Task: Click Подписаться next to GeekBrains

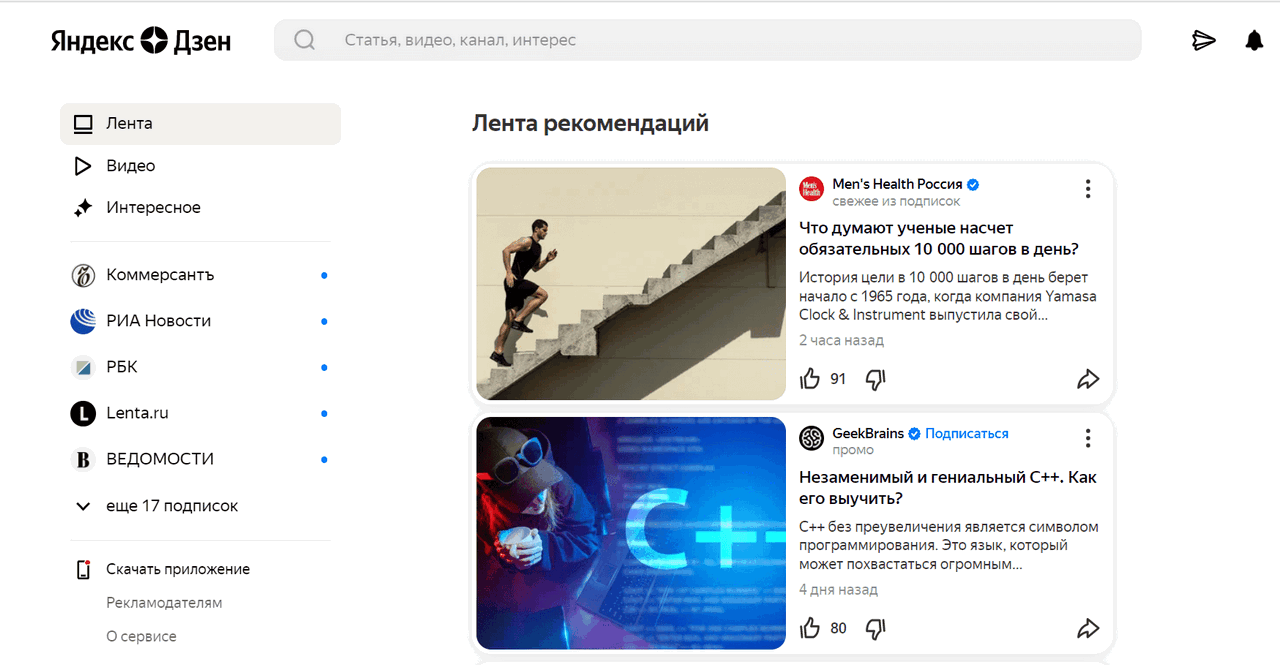Action: tap(967, 433)
